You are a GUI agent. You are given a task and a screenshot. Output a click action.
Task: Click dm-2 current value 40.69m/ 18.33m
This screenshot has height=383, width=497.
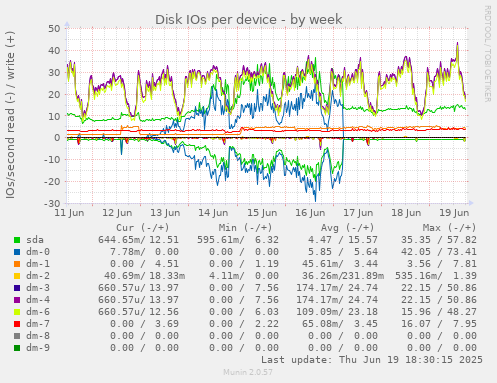coord(144,276)
